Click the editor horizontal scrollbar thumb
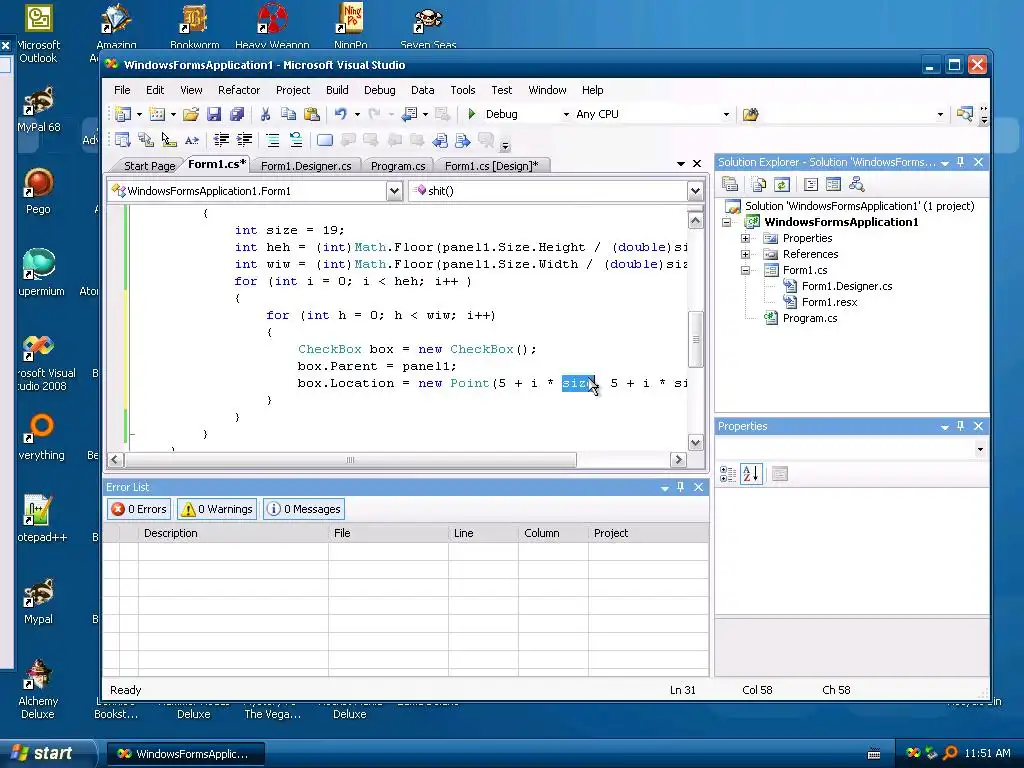Image resolution: width=1024 pixels, height=768 pixels. click(x=351, y=460)
